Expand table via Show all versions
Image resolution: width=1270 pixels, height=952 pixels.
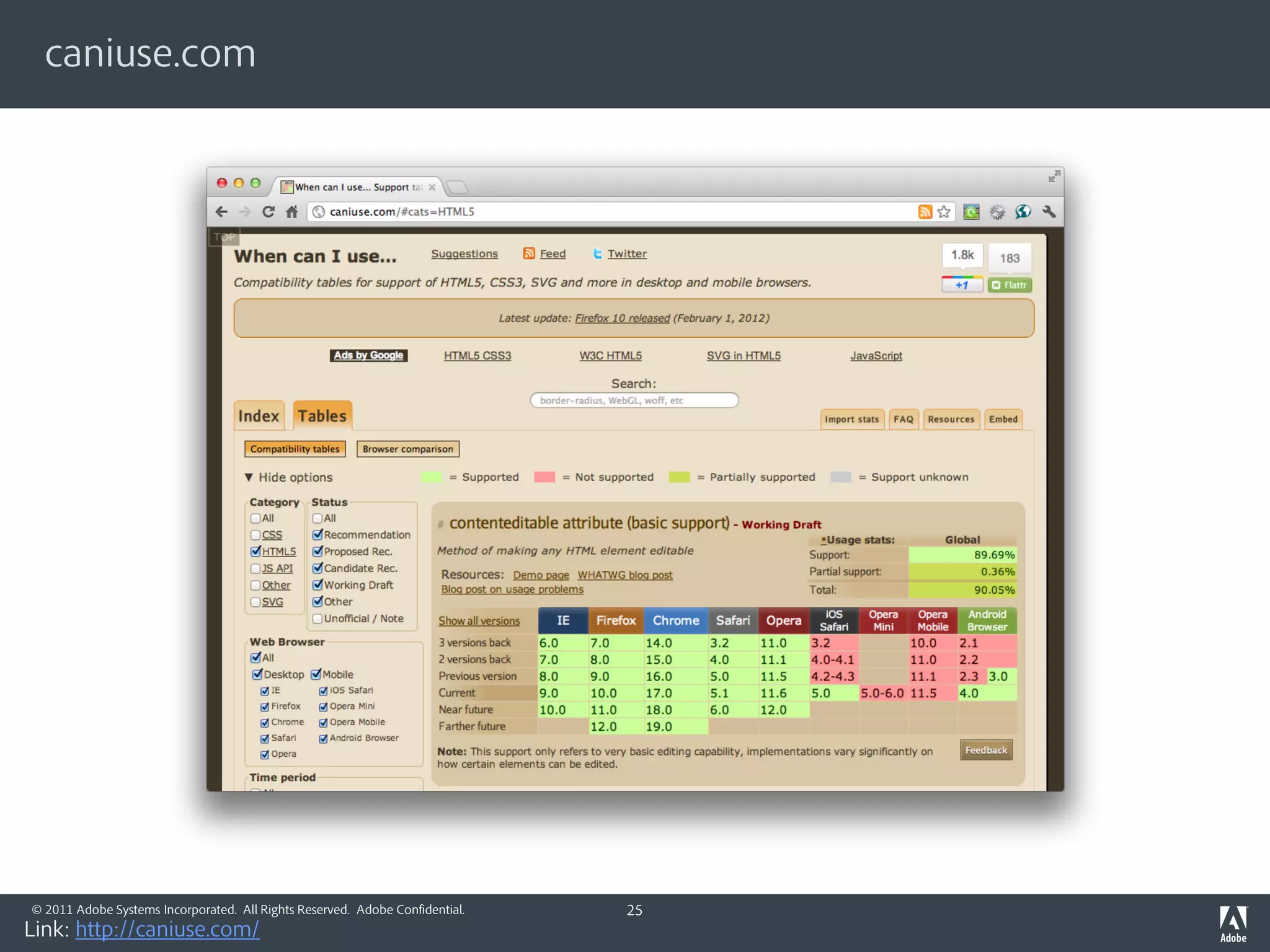479,621
